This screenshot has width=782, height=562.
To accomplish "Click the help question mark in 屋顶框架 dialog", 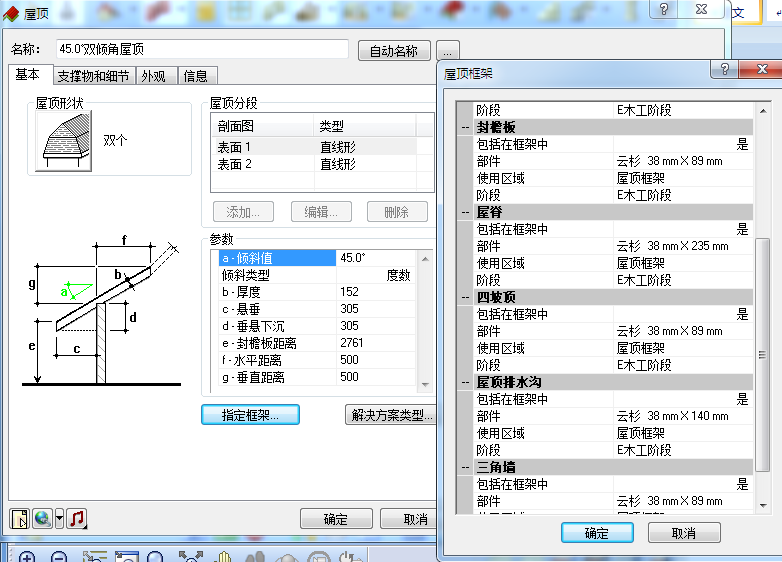I will [724, 71].
